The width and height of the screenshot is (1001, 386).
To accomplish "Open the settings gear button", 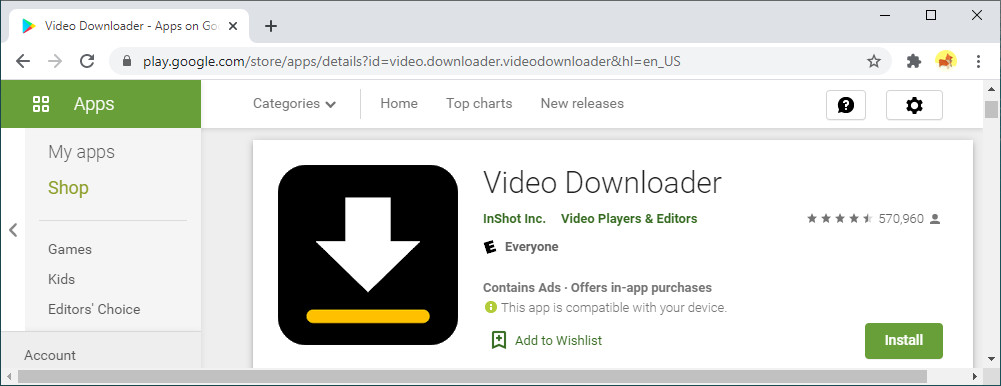I will [x=914, y=105].
